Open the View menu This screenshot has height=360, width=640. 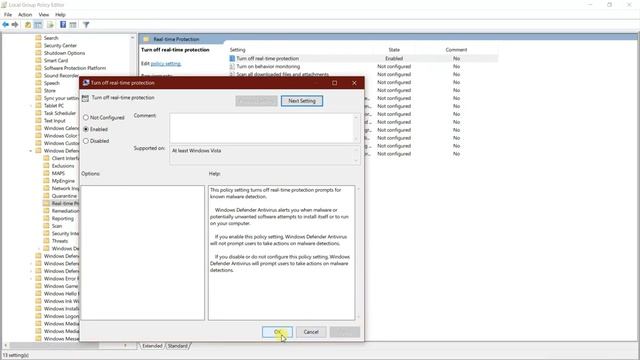pos(44,15)
